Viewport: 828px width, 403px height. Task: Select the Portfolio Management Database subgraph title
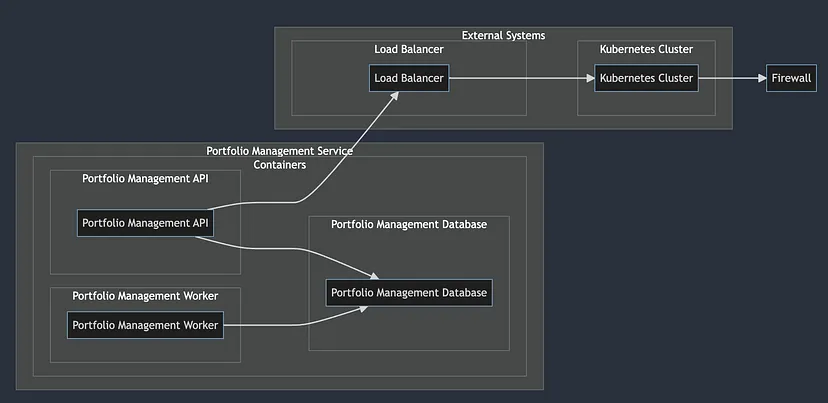pyautogui.click(x=409, y=224)
